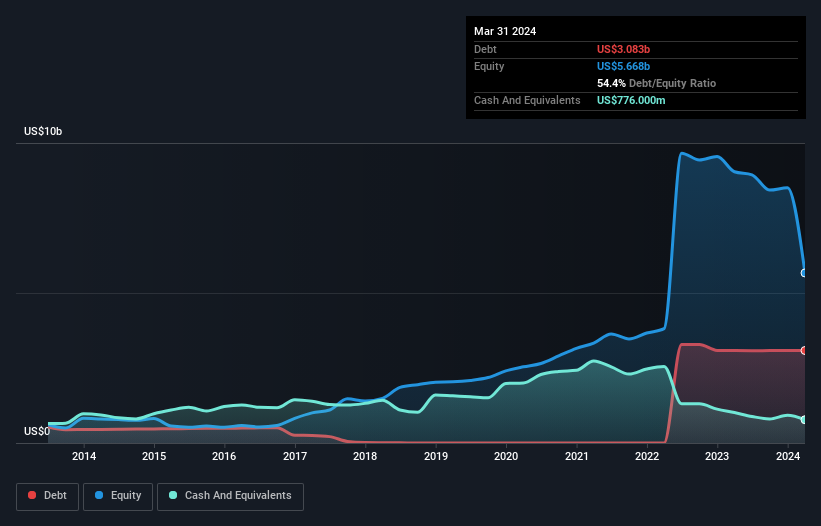Click the 2015 x-axis label

tap(154, 456)
